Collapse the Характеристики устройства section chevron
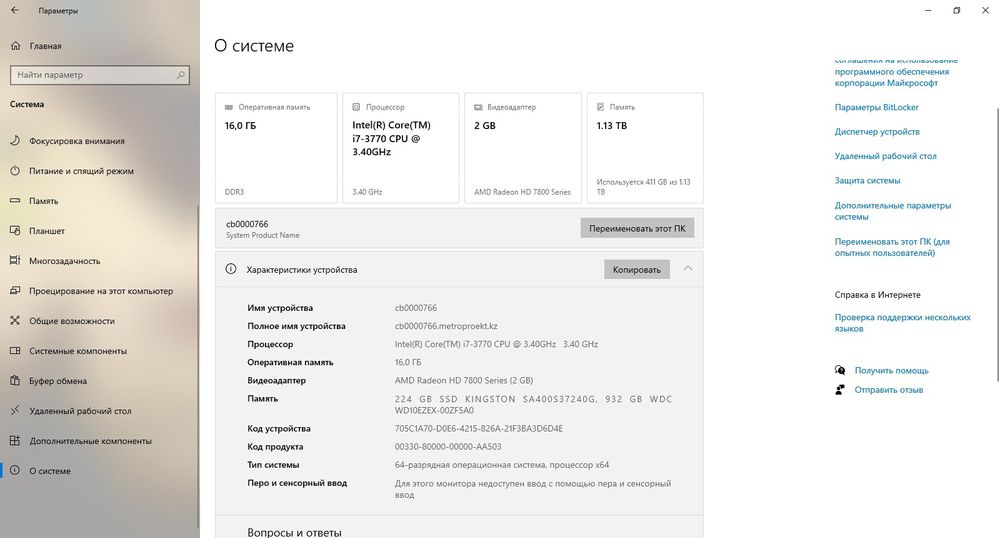Viewport: 1000px width, 538px height. pyautogui.click(x=688, y=269)
